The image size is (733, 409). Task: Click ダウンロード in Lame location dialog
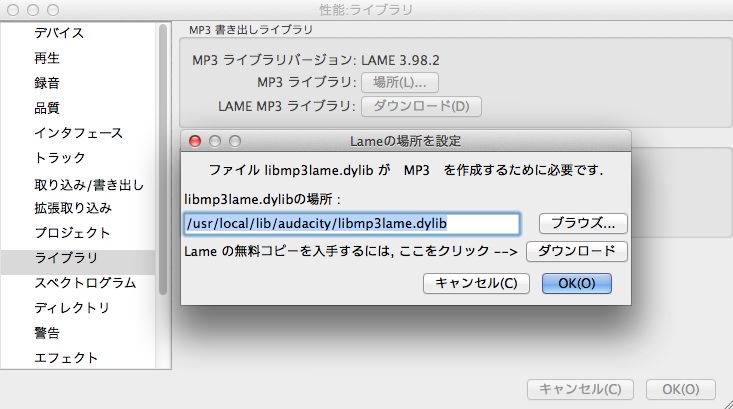tap(577, 251)
